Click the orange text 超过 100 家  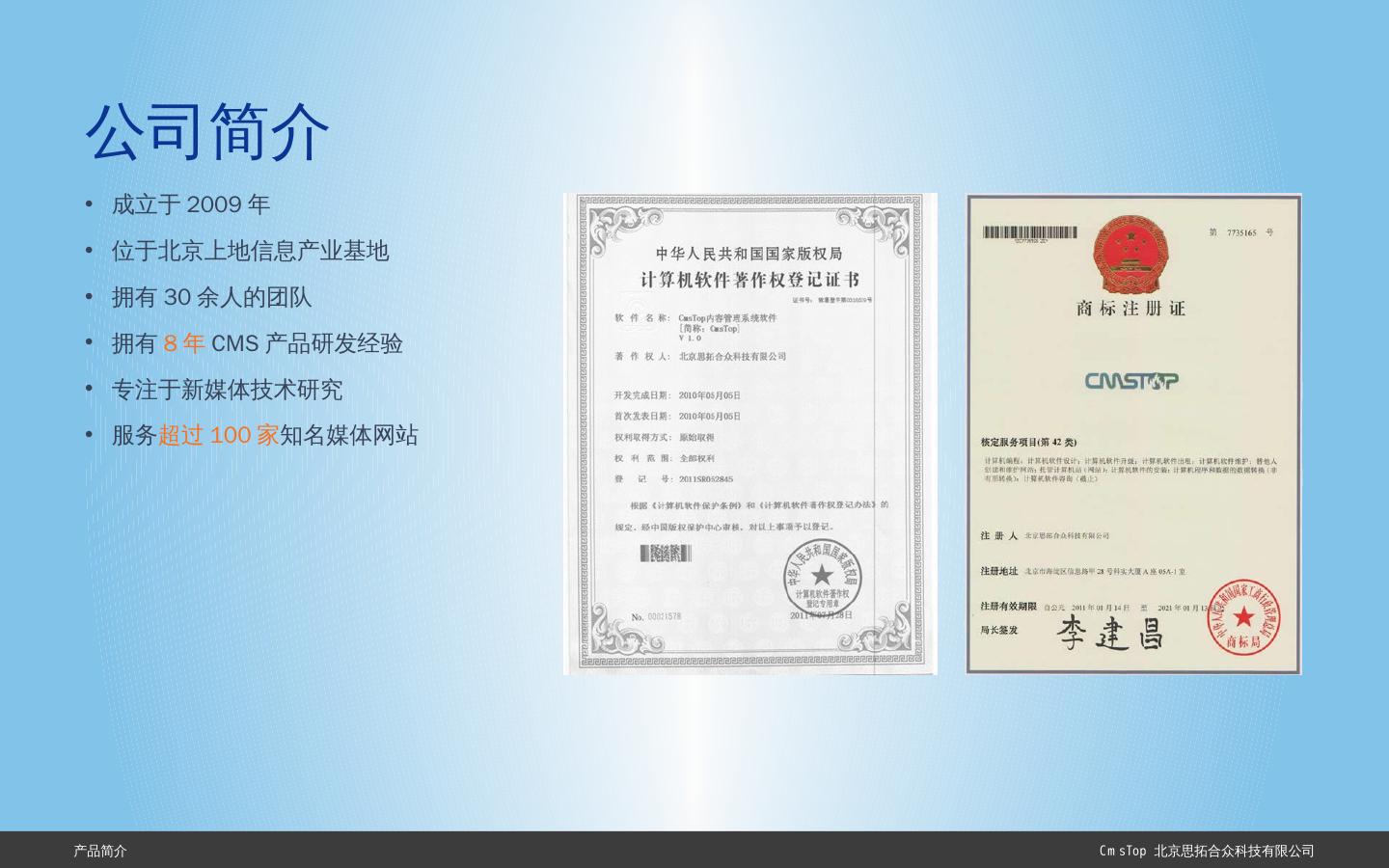[x=219, y=435]
